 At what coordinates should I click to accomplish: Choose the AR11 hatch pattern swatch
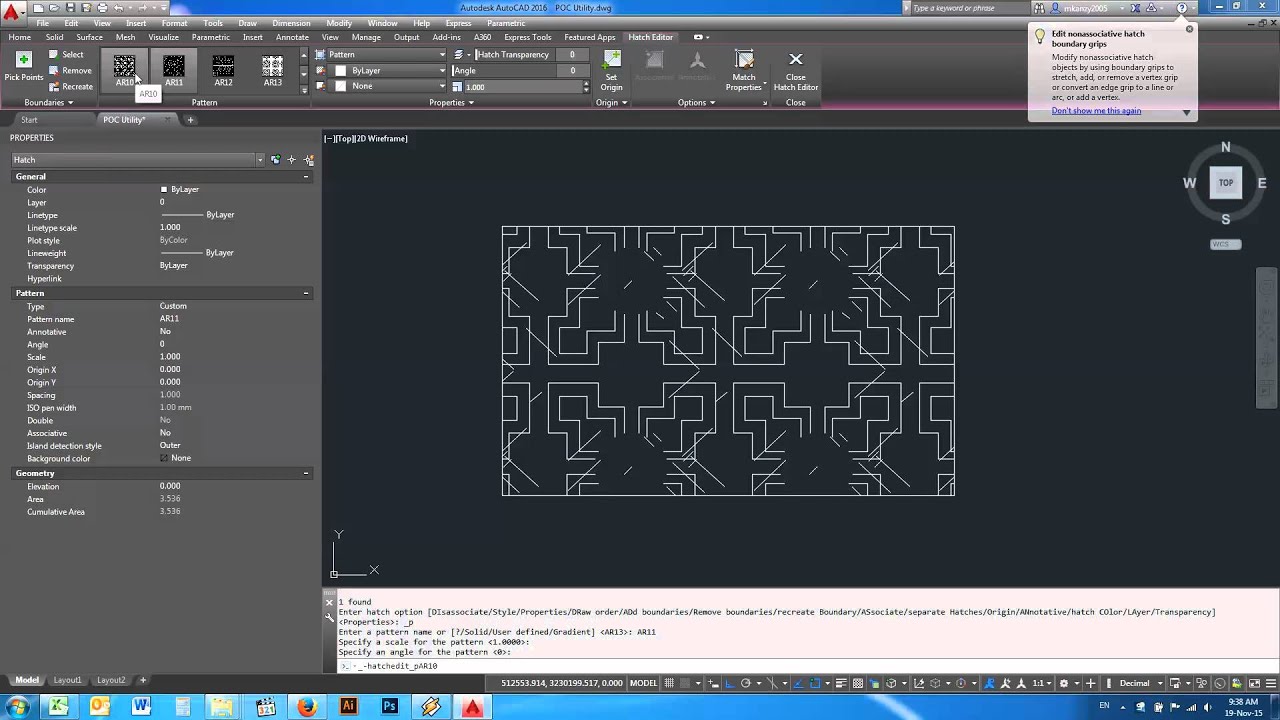coord(174,70)
